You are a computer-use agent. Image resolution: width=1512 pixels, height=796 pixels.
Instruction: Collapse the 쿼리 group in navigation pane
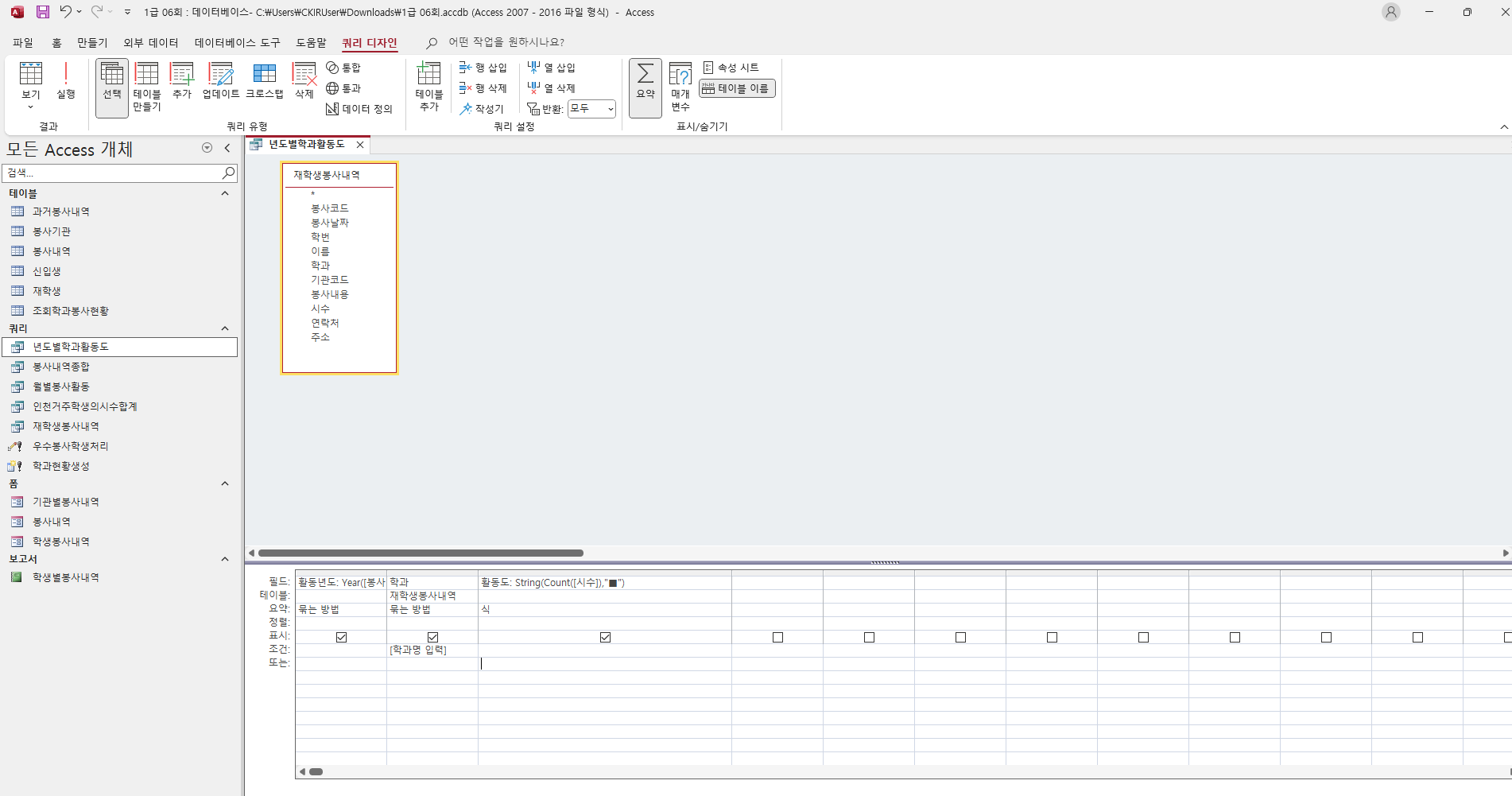tap(225, 328)
